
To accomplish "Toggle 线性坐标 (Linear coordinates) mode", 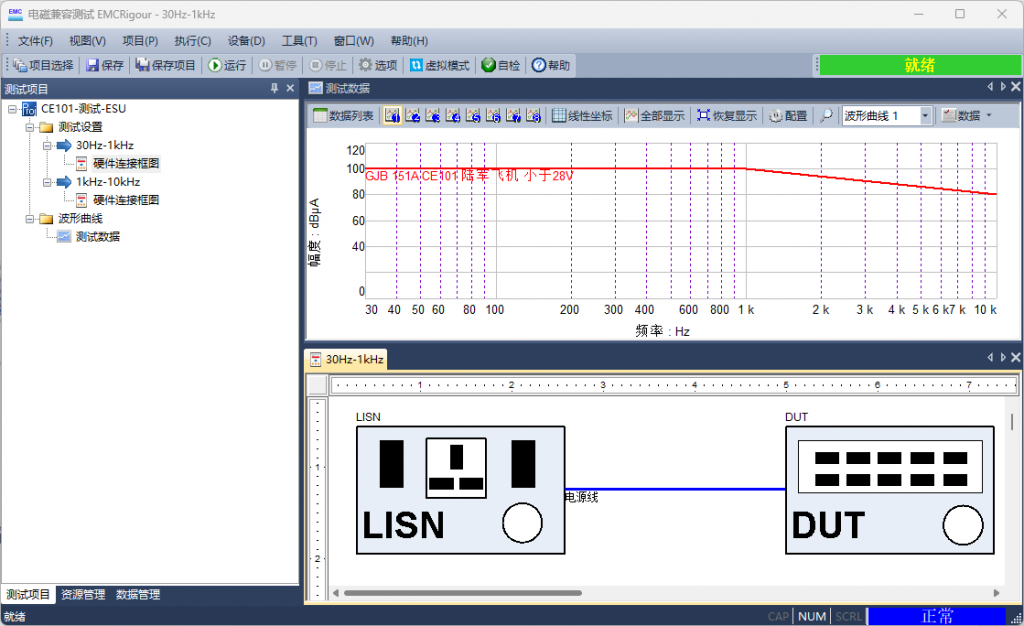I will [582, 116].
